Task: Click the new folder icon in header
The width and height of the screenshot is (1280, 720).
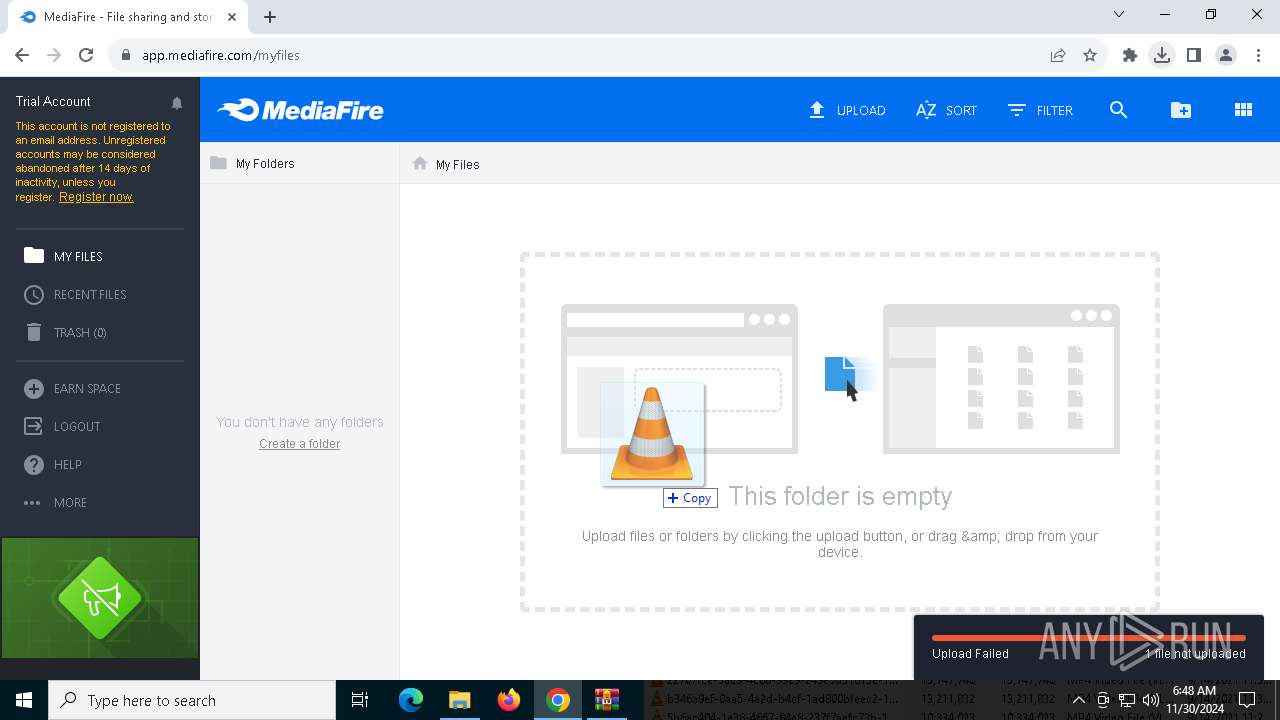Action: coord(1181,110)
